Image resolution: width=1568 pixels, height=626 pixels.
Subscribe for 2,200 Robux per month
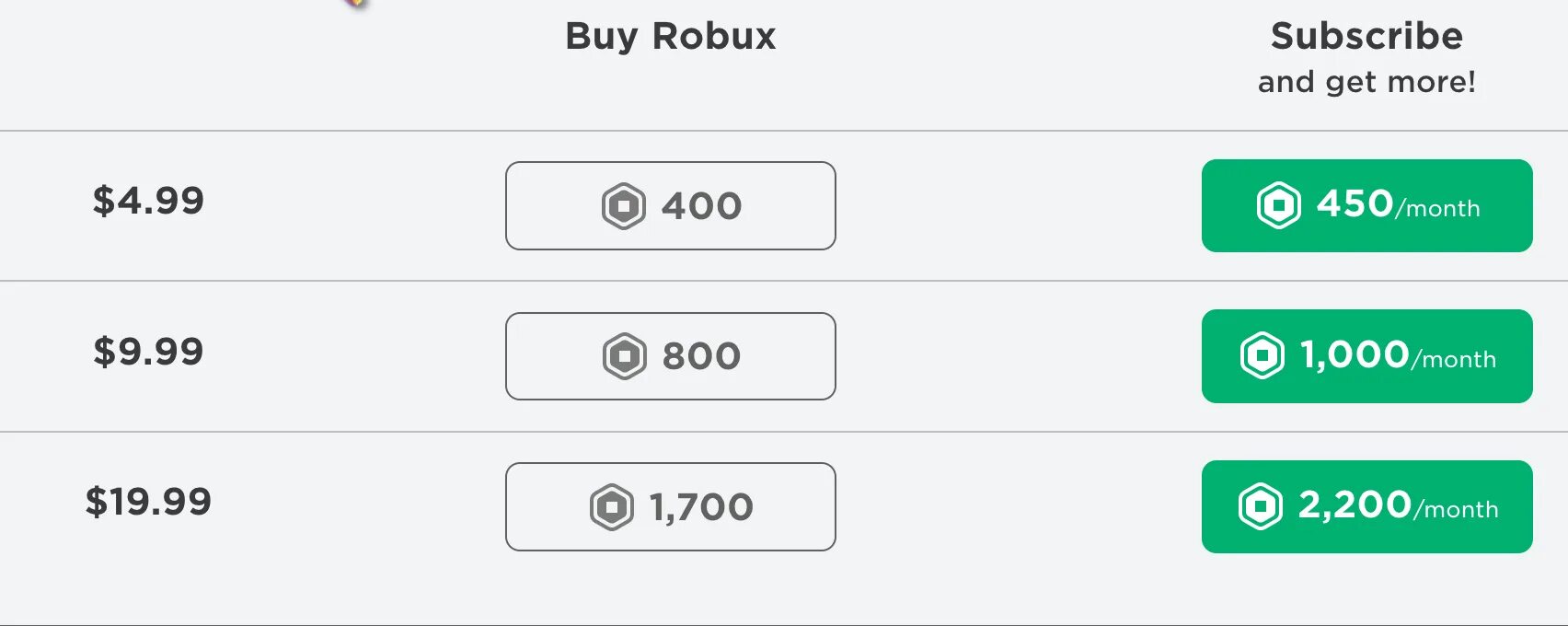(1366, 506)
